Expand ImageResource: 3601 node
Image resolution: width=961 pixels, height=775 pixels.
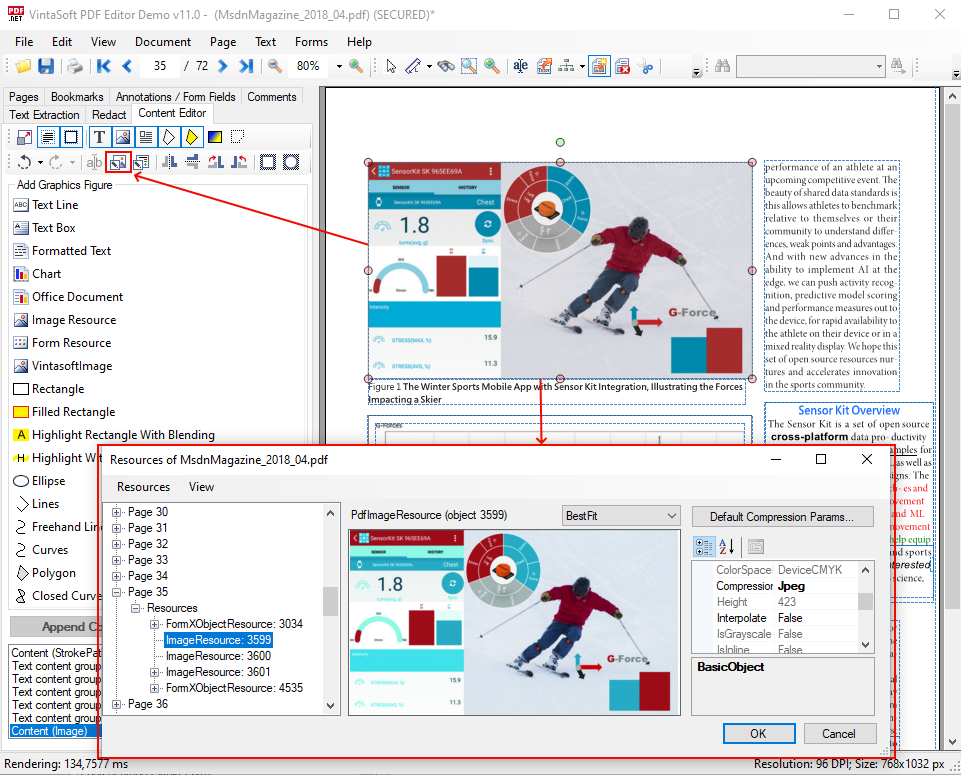[x=154, y=673]
